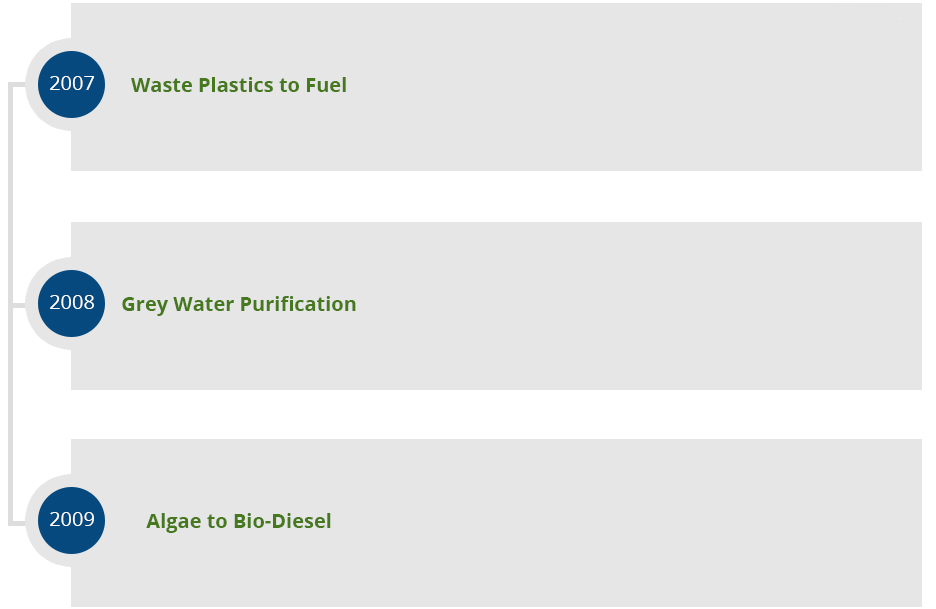Click the word Bio-Diesel in the third heading
This screenshot has height=609, width=936.
(282, 521)
